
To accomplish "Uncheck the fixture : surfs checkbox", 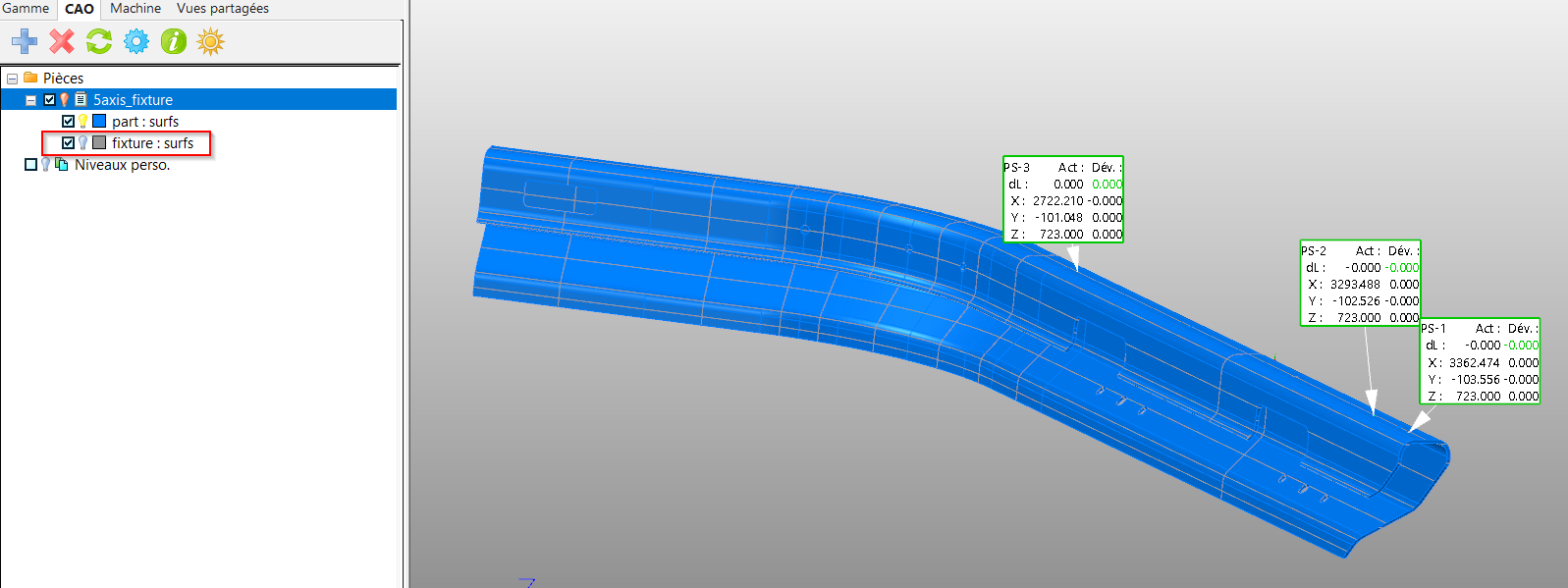I will click(x=68, y=143).
